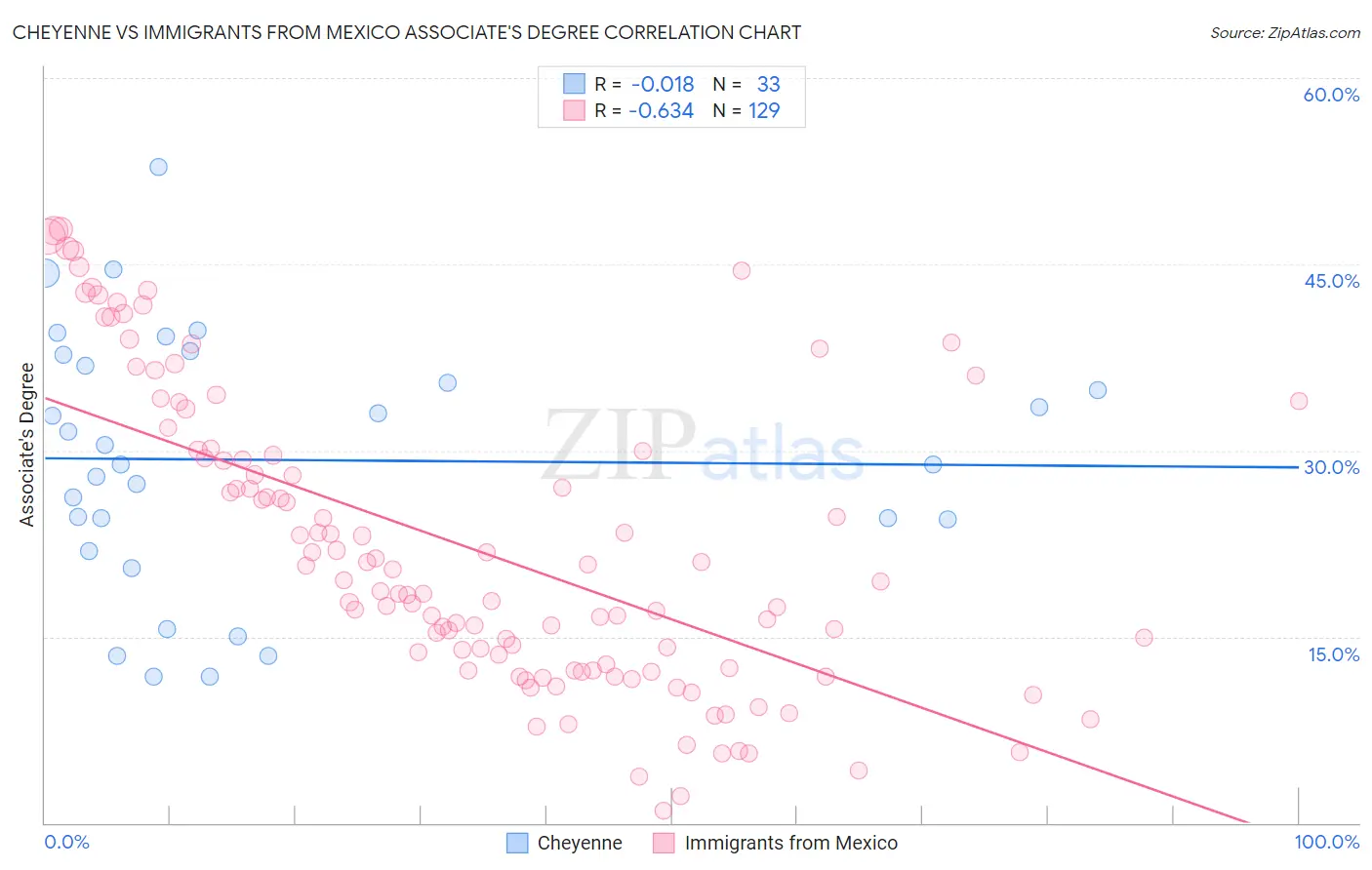Click the 15.0% y-axis label

pyautogui.click(x=1333, y=653)
